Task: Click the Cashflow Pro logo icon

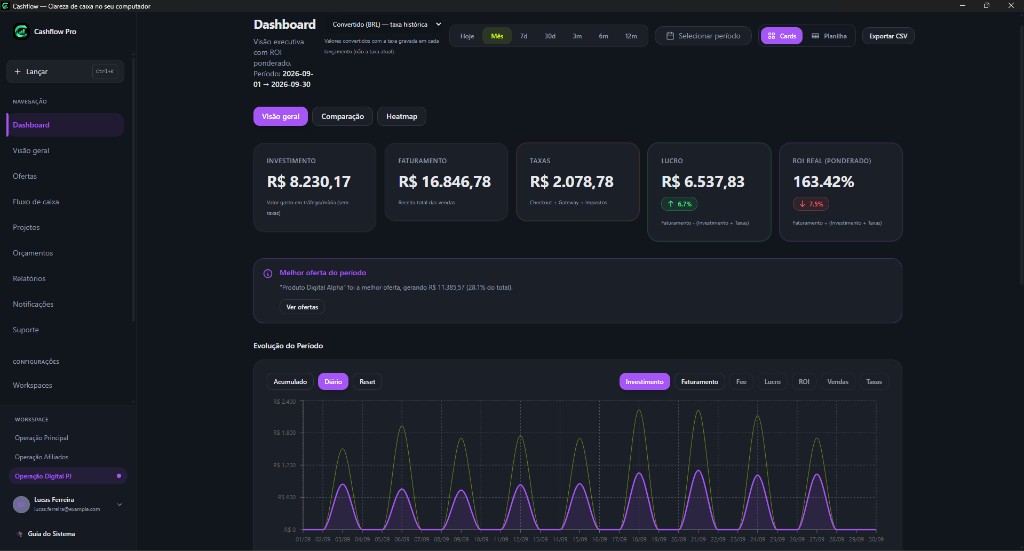Action: [21, 31]
